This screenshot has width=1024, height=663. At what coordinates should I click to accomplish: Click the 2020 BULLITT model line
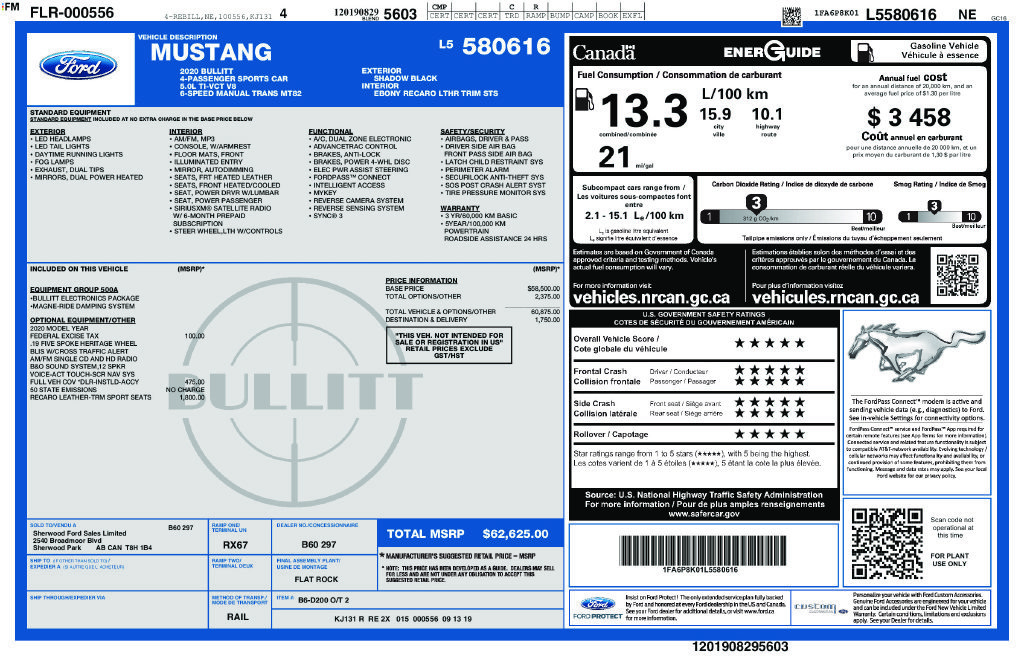[206, 71]
